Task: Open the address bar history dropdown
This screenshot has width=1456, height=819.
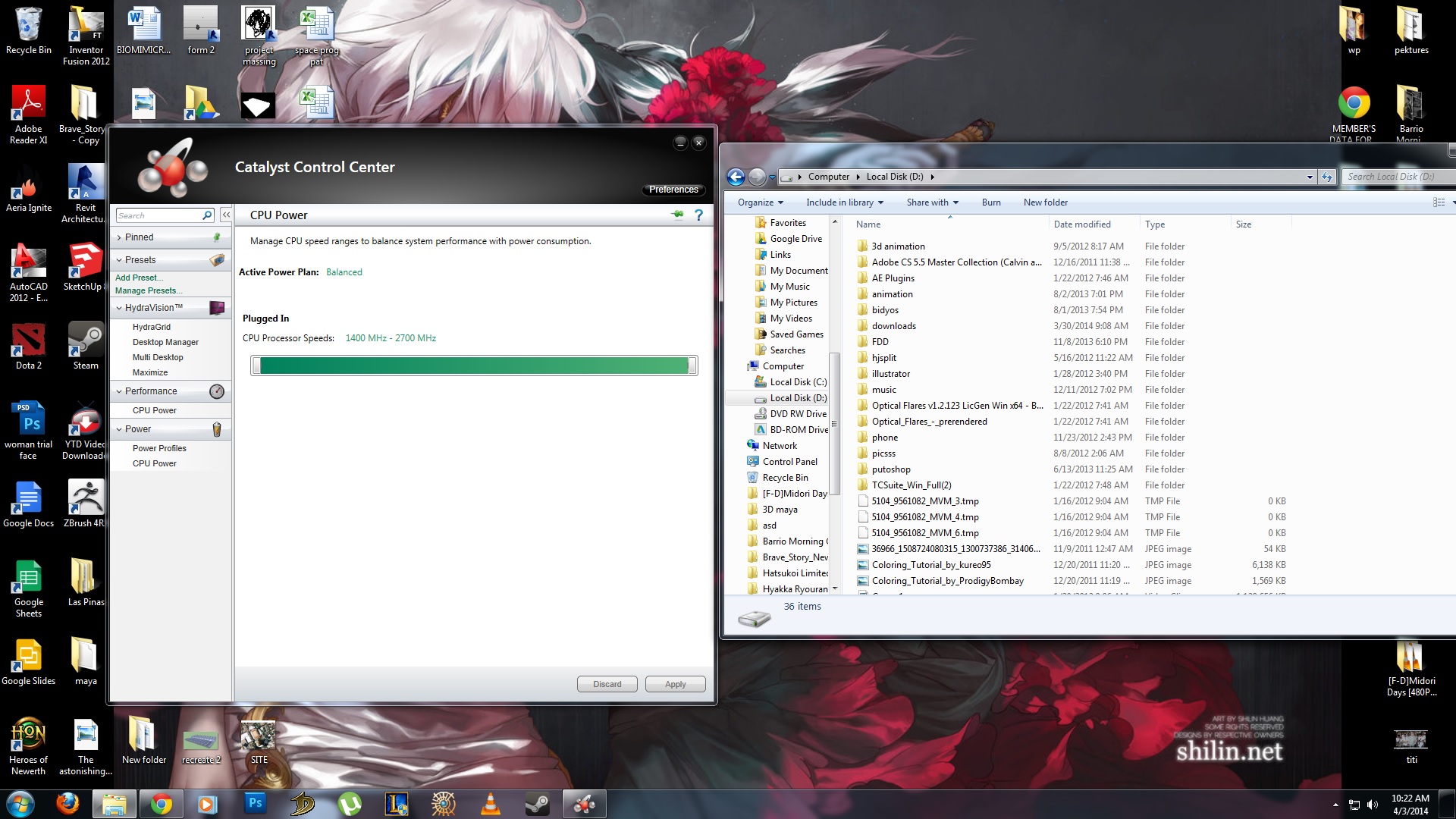Action: 1310,177
